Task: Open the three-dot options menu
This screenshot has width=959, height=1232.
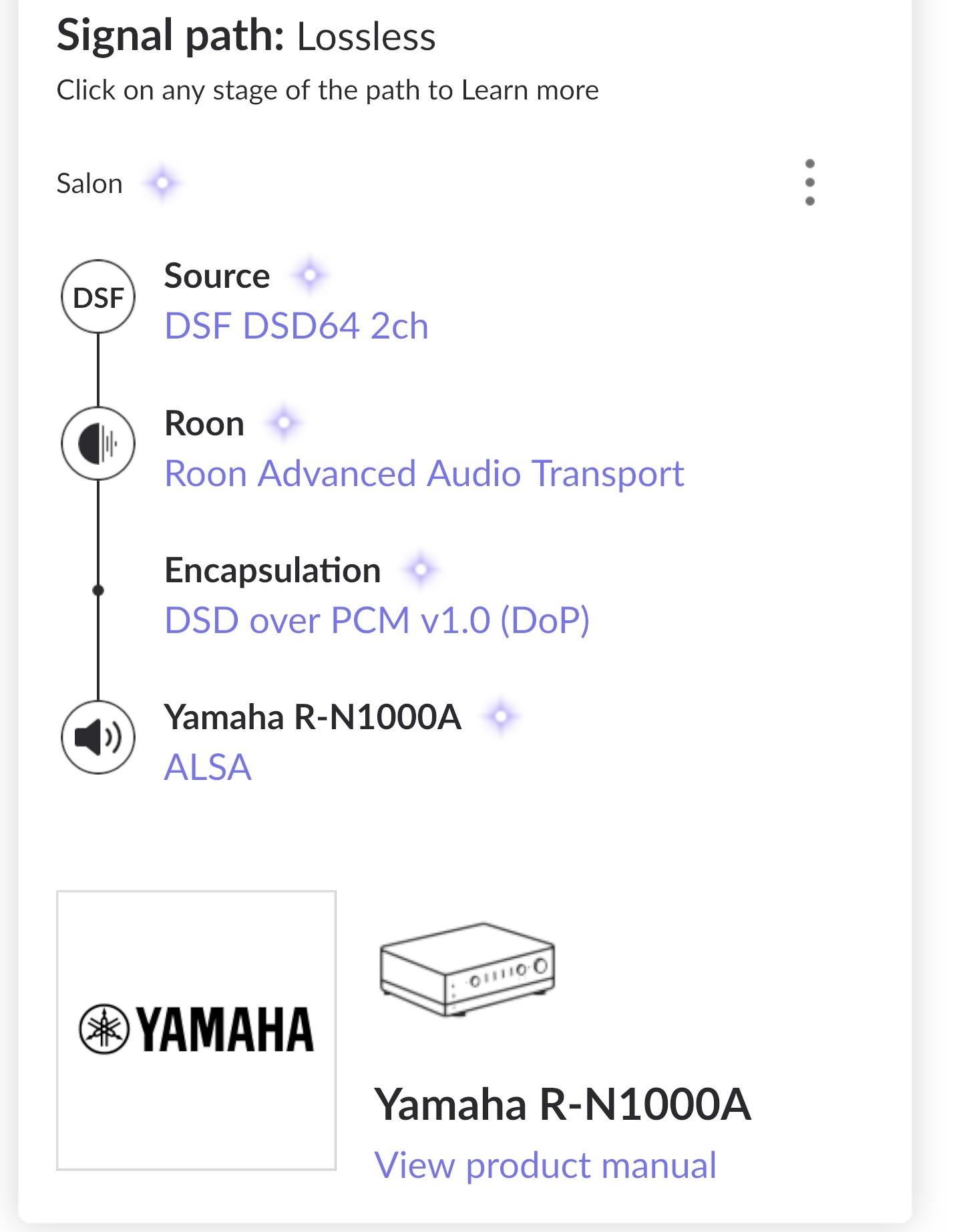Action: (809, 182)
